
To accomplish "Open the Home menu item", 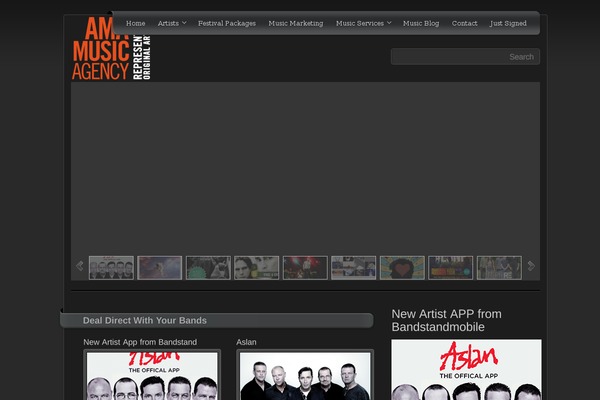I will point(135,23).
